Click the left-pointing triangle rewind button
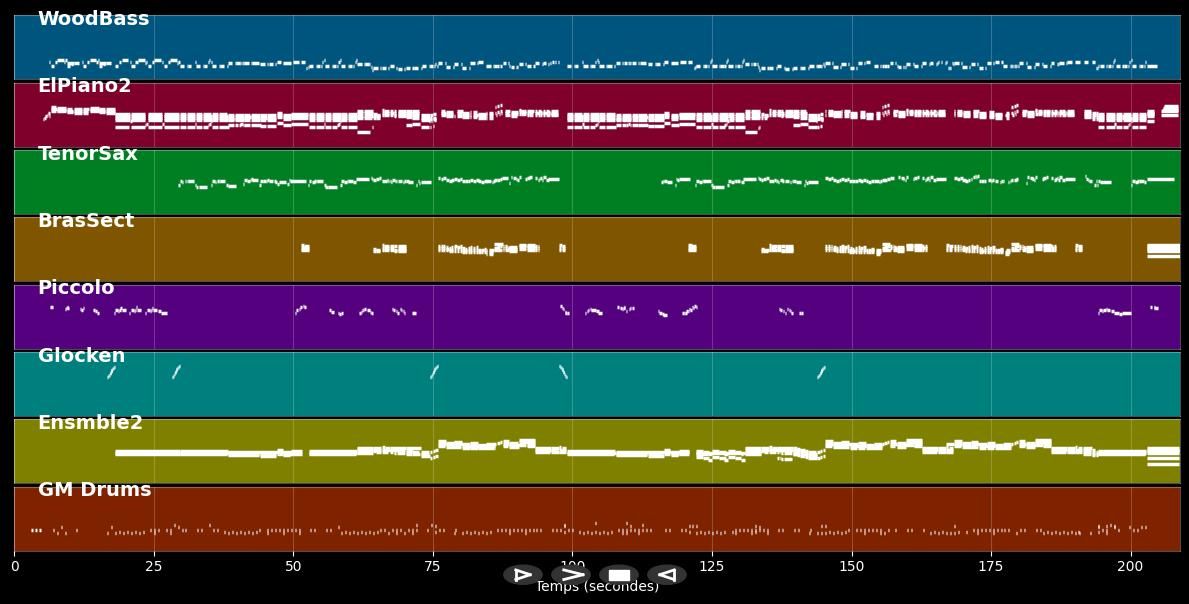Image resolution: width=1189 pixels, height=604 pixels. tap(666, 575)
